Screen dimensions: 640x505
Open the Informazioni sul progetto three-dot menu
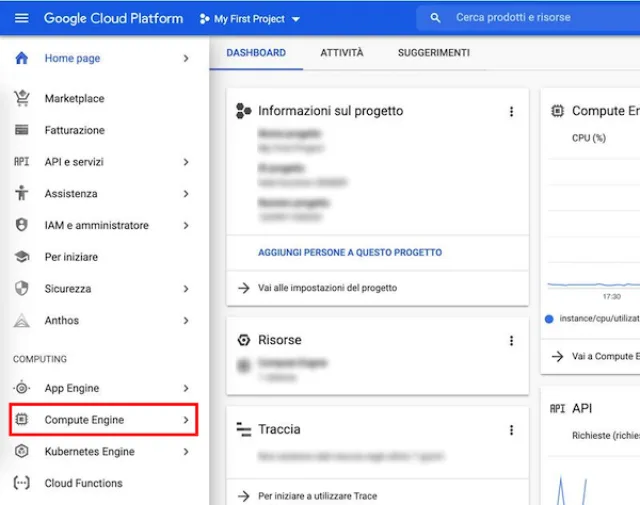click(x=511, y=112)
